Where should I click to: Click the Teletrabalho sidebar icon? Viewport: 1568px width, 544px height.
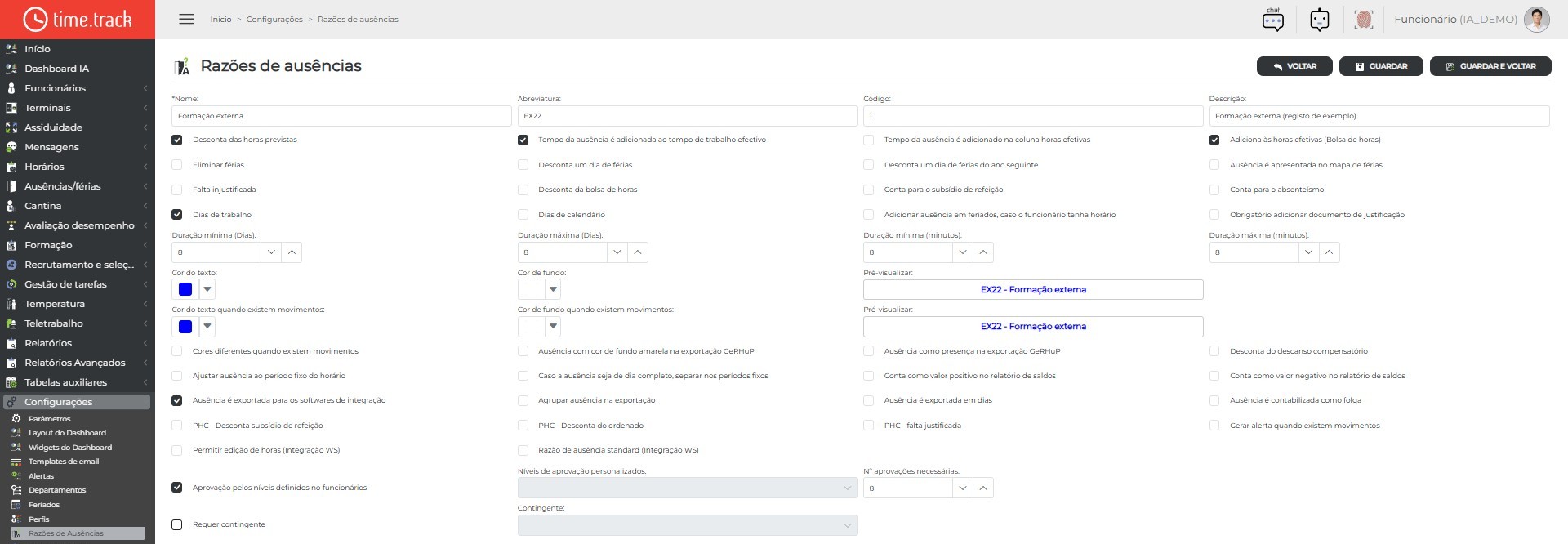point(11,323)
